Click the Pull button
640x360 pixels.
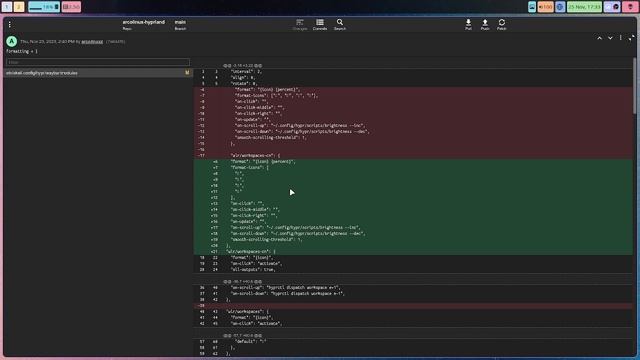coord(468,24)
